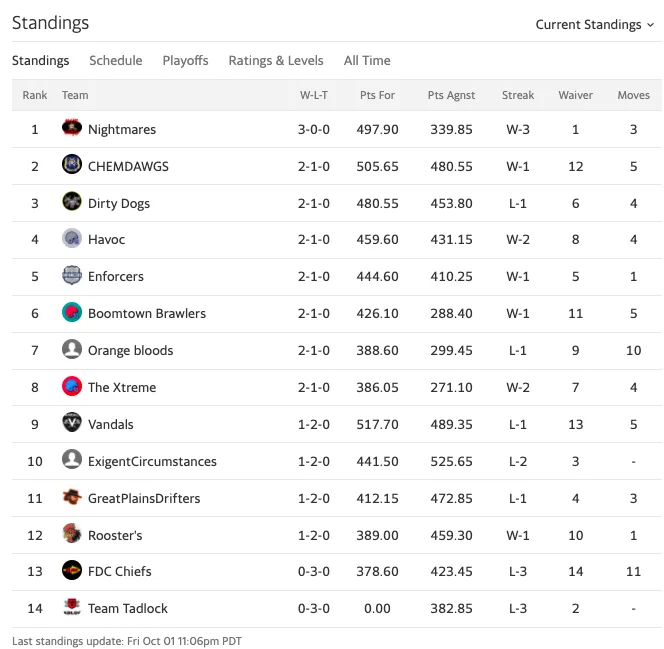
Task: Open the Team Tadlock team link
Action: (127, 608)
